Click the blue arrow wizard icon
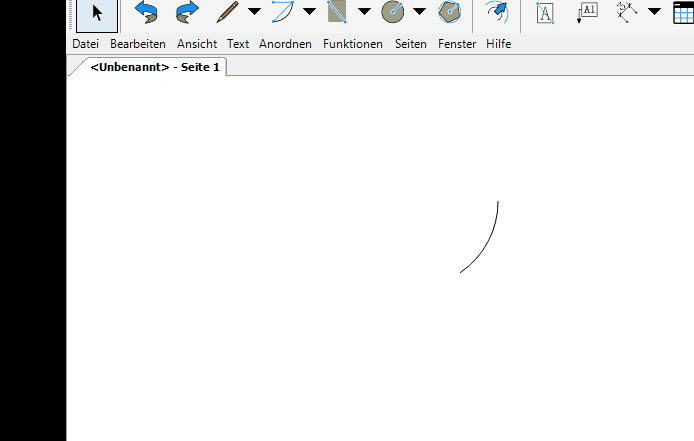This screenshot has height=441, width=694. pos(497,12)
